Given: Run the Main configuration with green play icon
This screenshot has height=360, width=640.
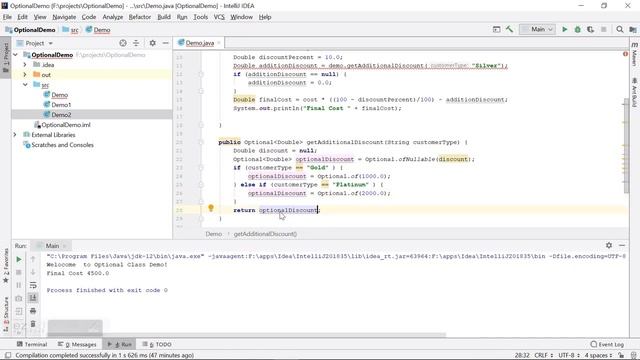Looking at the screenshot, I should [x=564, y=29].
